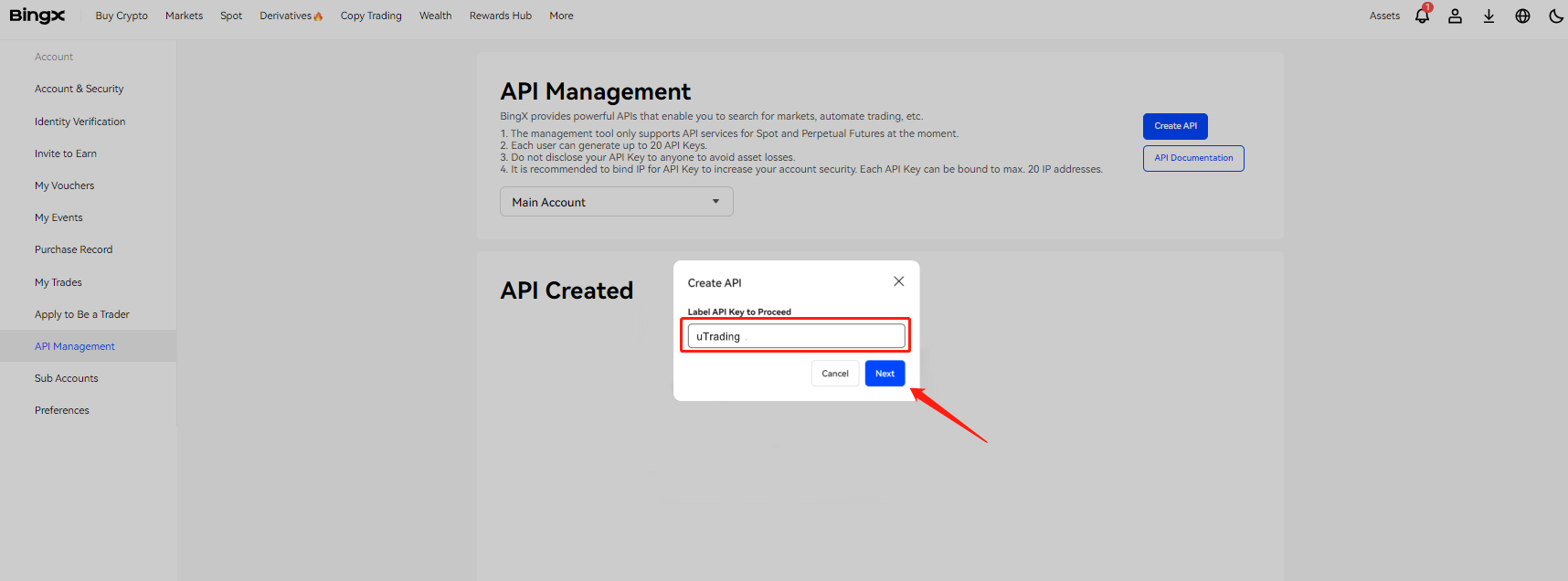Open the BingX logo home link
The image size is (1568, 581).
(x=37, y=16)
